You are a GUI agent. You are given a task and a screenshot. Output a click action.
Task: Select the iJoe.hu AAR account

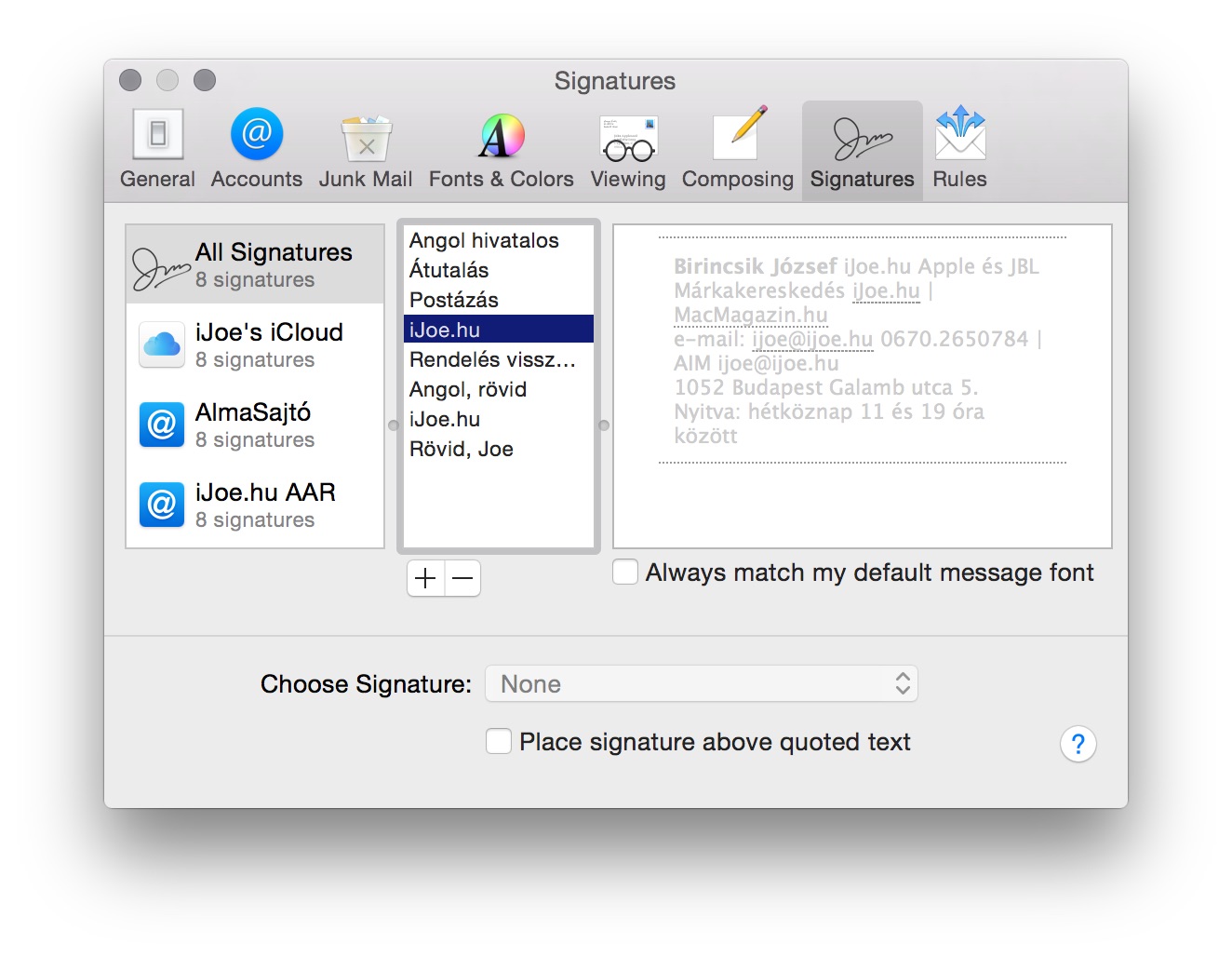tap(255, 505)
